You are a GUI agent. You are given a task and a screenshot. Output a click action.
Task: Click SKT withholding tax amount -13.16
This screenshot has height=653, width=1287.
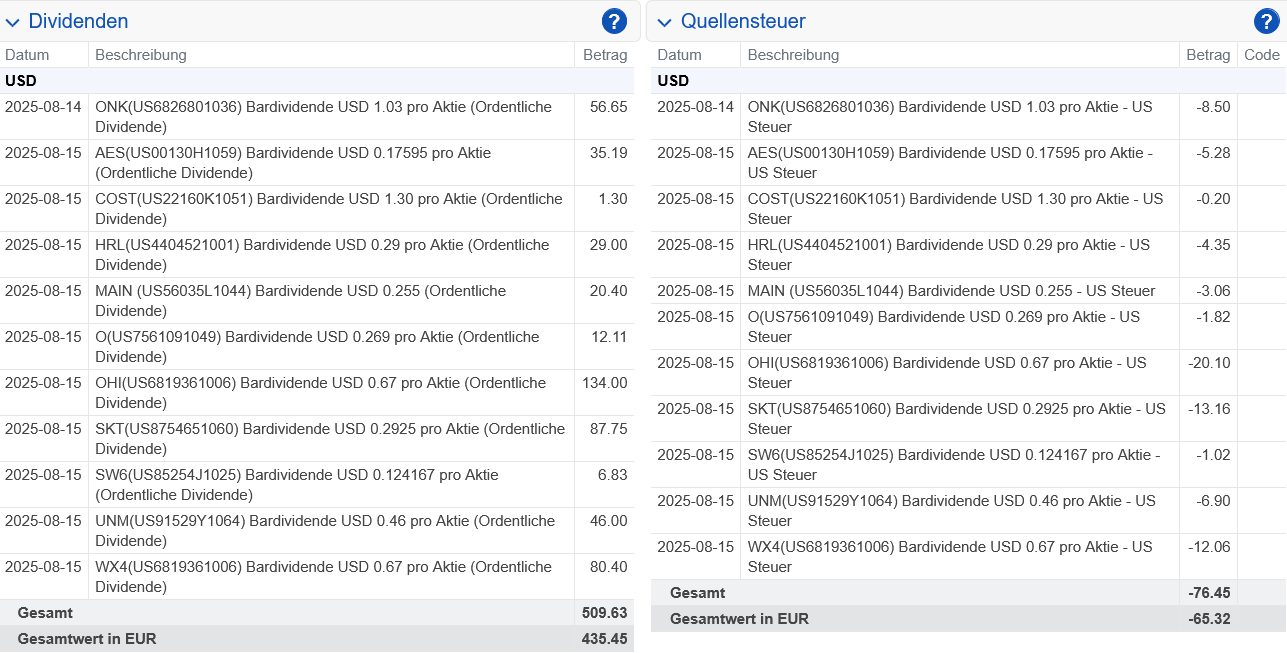1209,409
